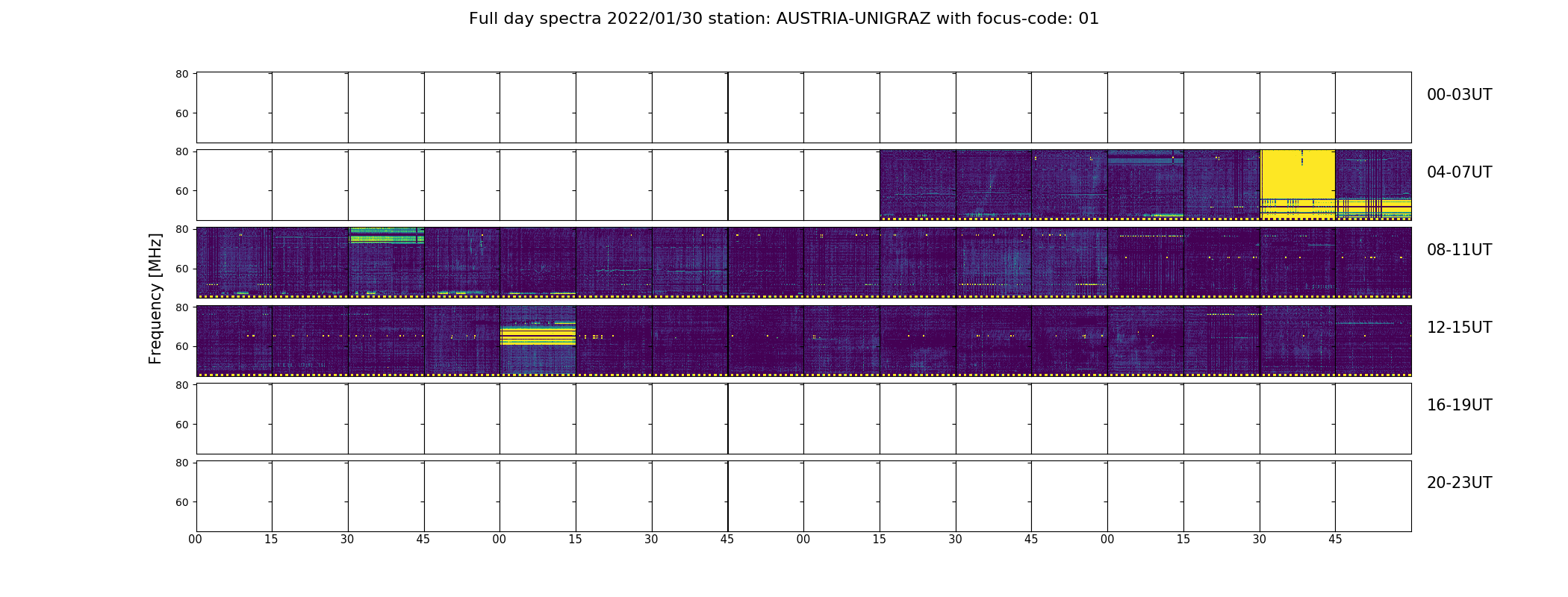
Task: Click the plot title mentioning AUSTRIA-UNIGRAZ
Action: [784, 19]
